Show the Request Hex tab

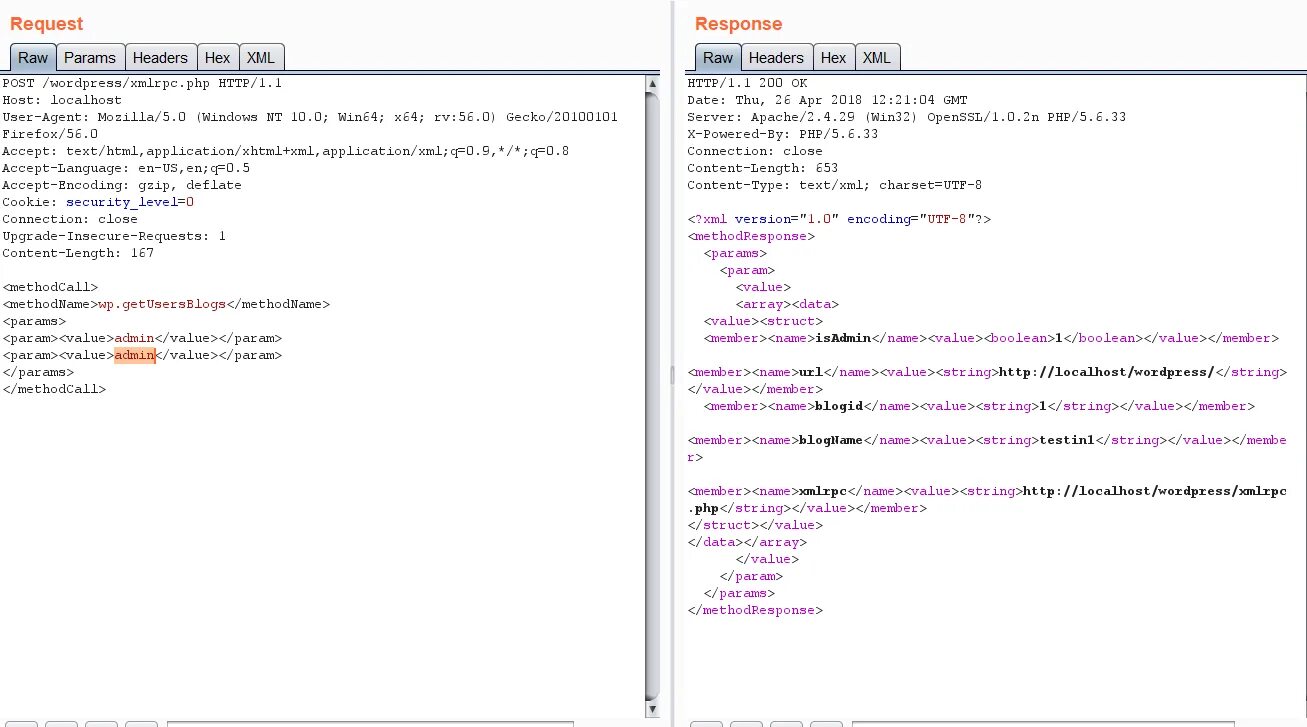(217, 57)
